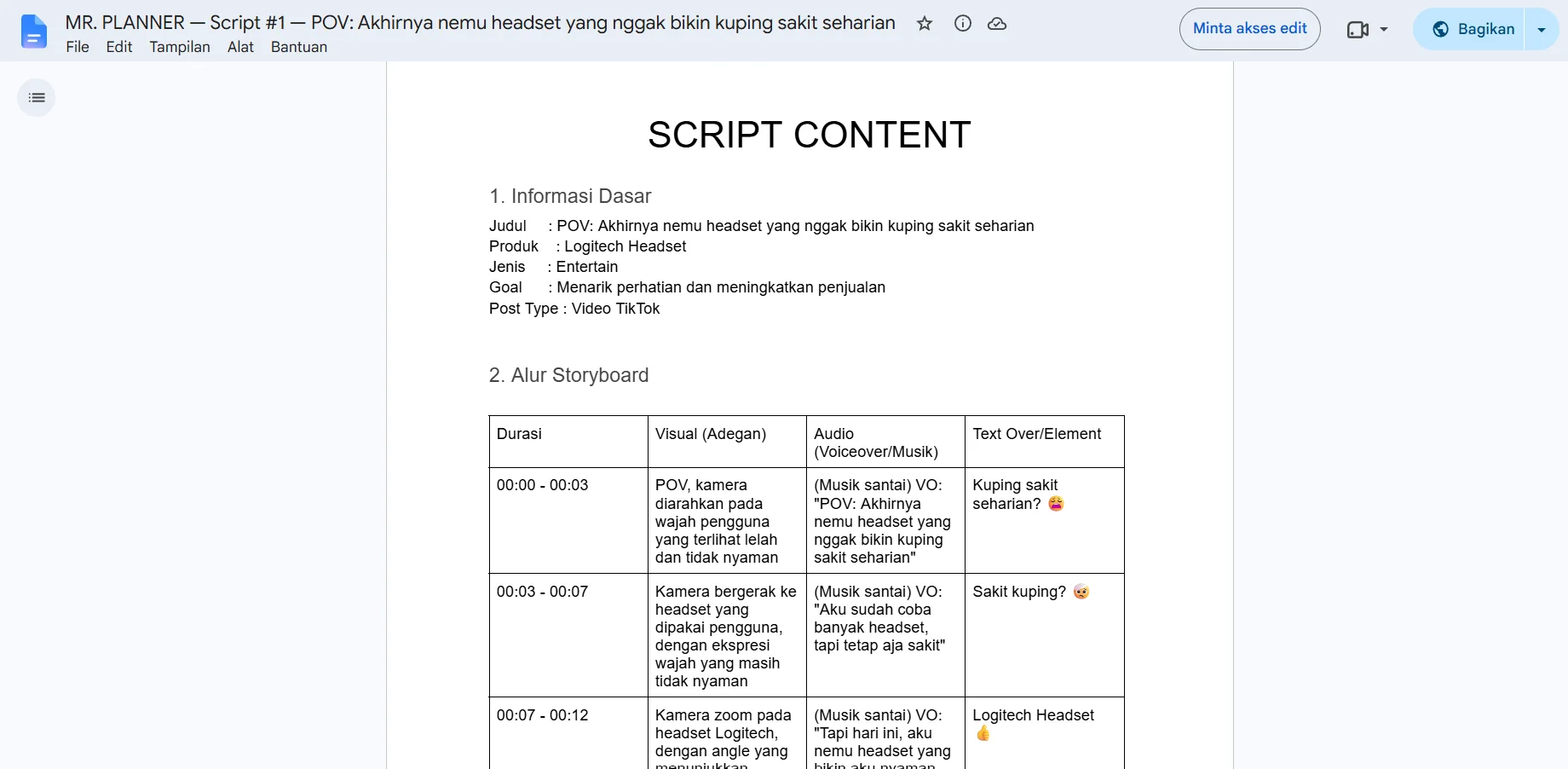This screenshot has width=1568, height=769.
Task: Click the 'Sakit kuping?' cell
Action: pos(1045,635)
